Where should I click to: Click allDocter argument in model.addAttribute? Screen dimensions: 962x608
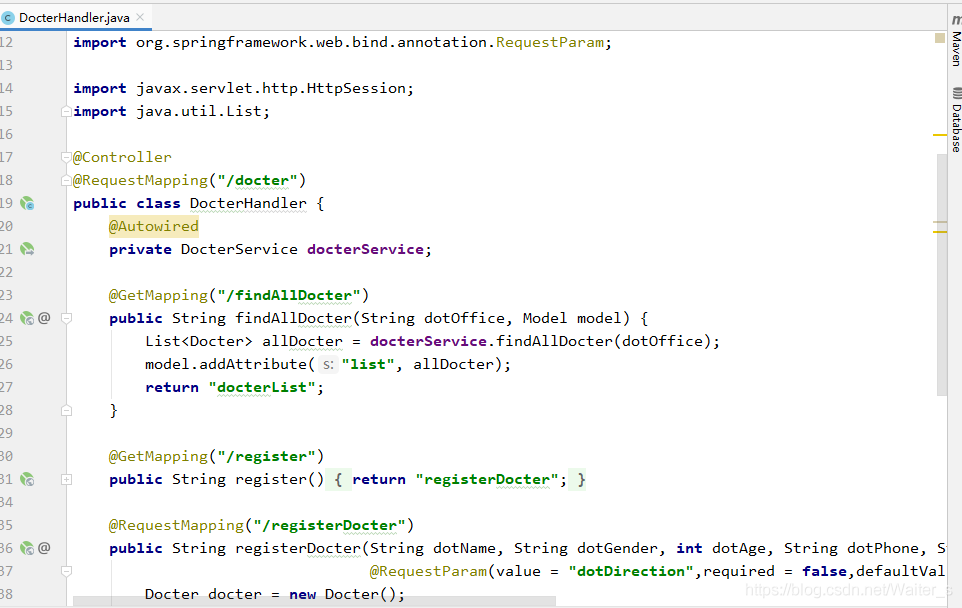453,364
